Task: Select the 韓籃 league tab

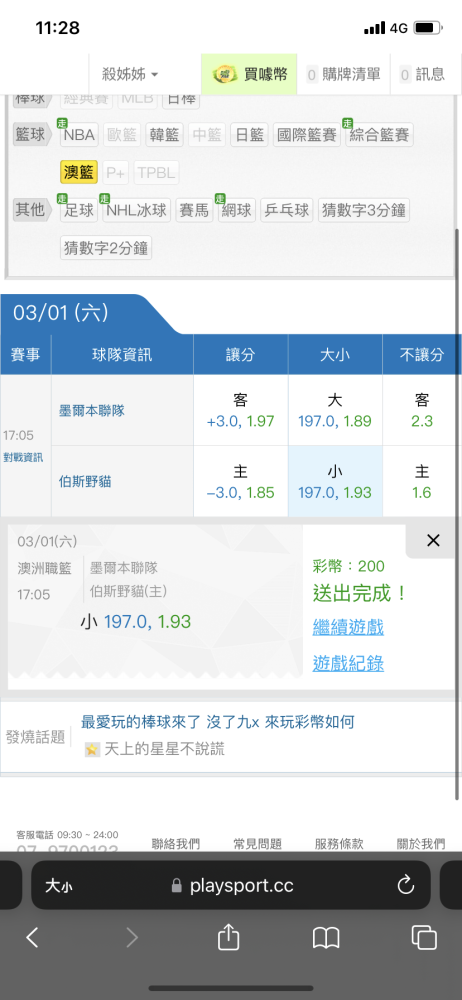Action: point(165,135)
